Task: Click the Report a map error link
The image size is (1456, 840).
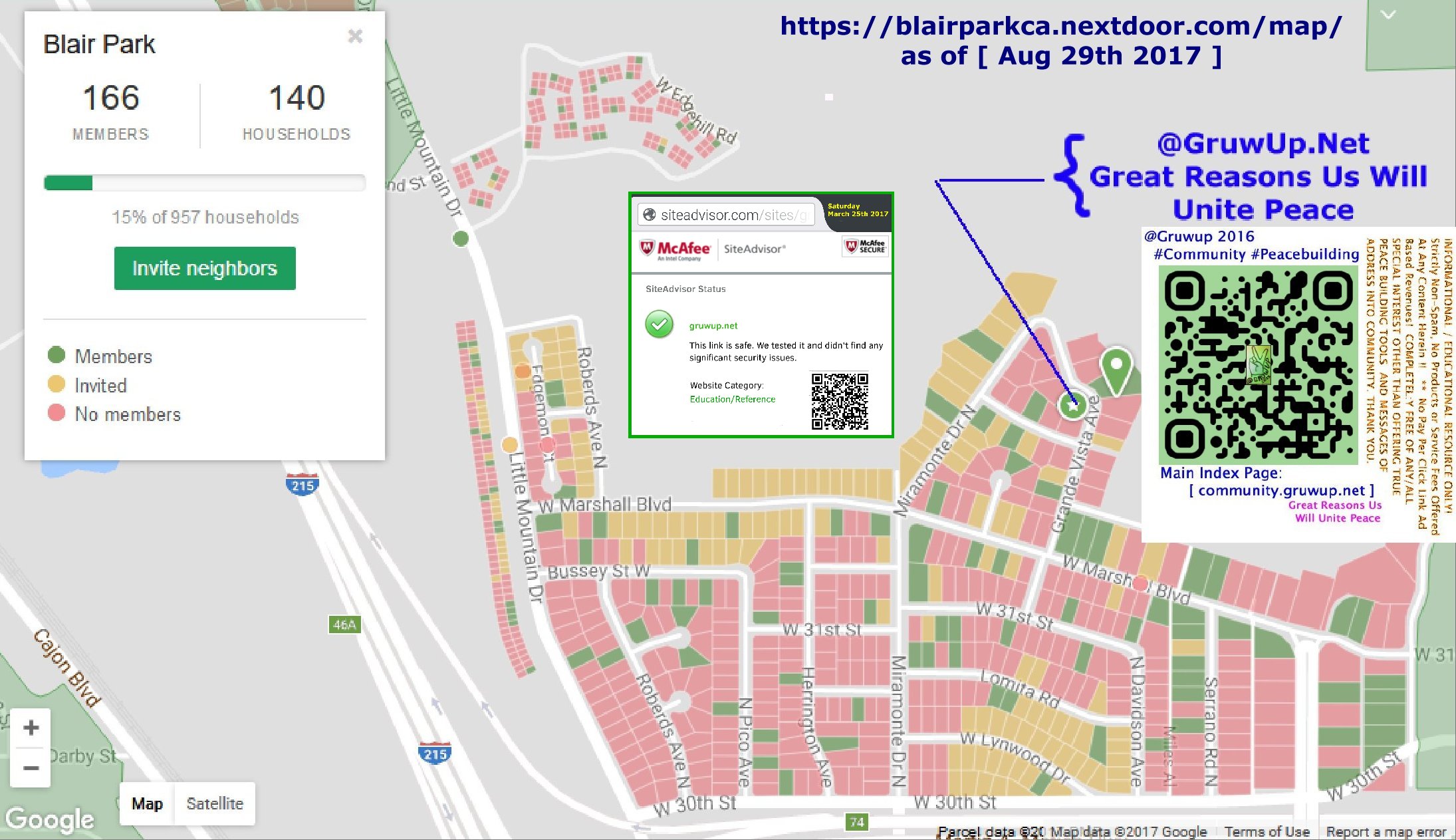Action: click(x=1386, y=831)
